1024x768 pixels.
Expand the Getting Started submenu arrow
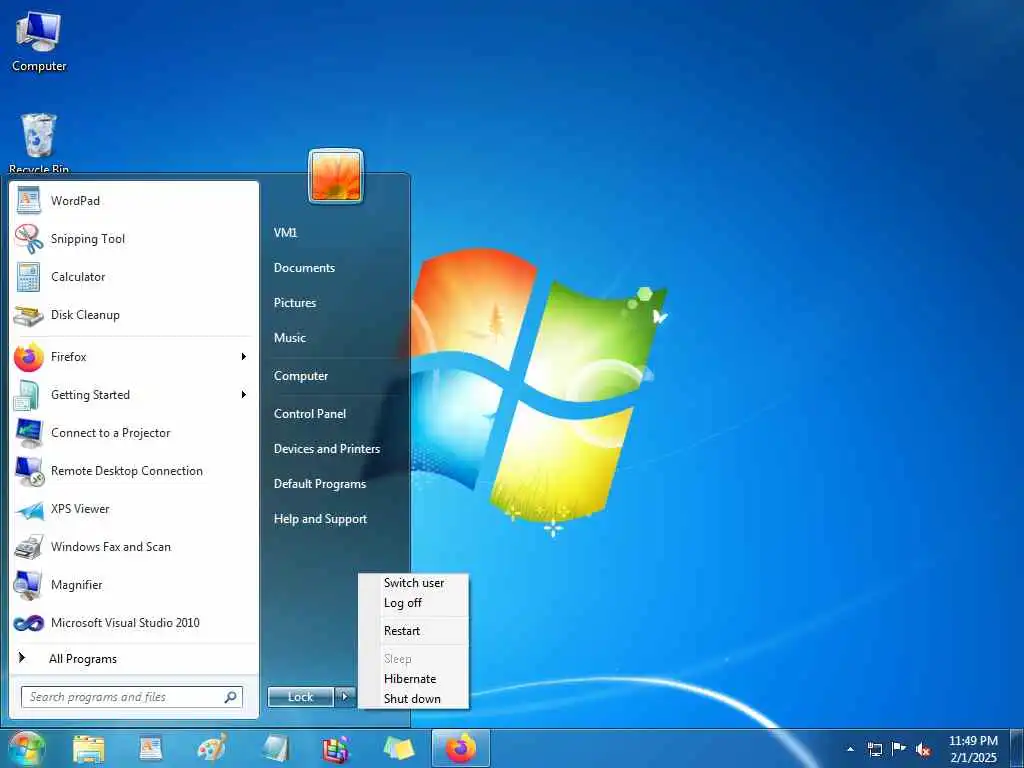pyautogui.click(x=244, y=394)
